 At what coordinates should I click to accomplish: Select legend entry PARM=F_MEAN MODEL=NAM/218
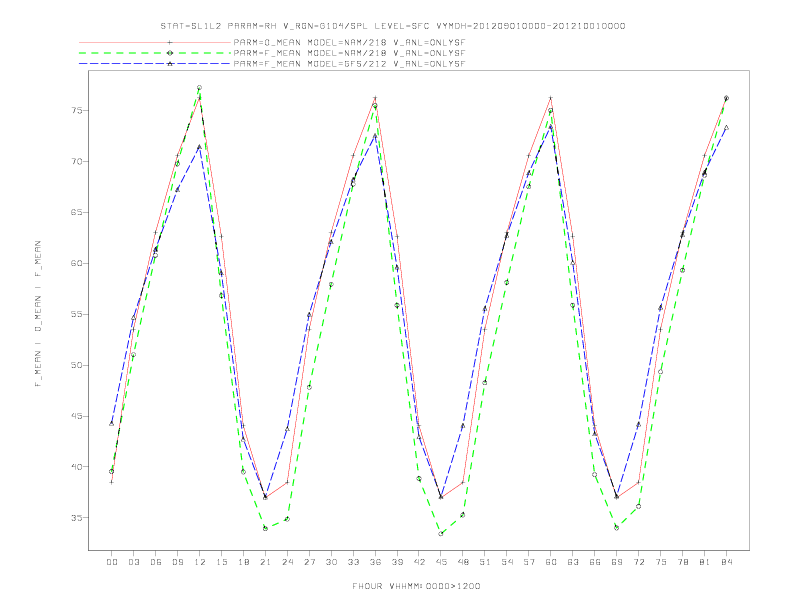(x=349, y=53)
